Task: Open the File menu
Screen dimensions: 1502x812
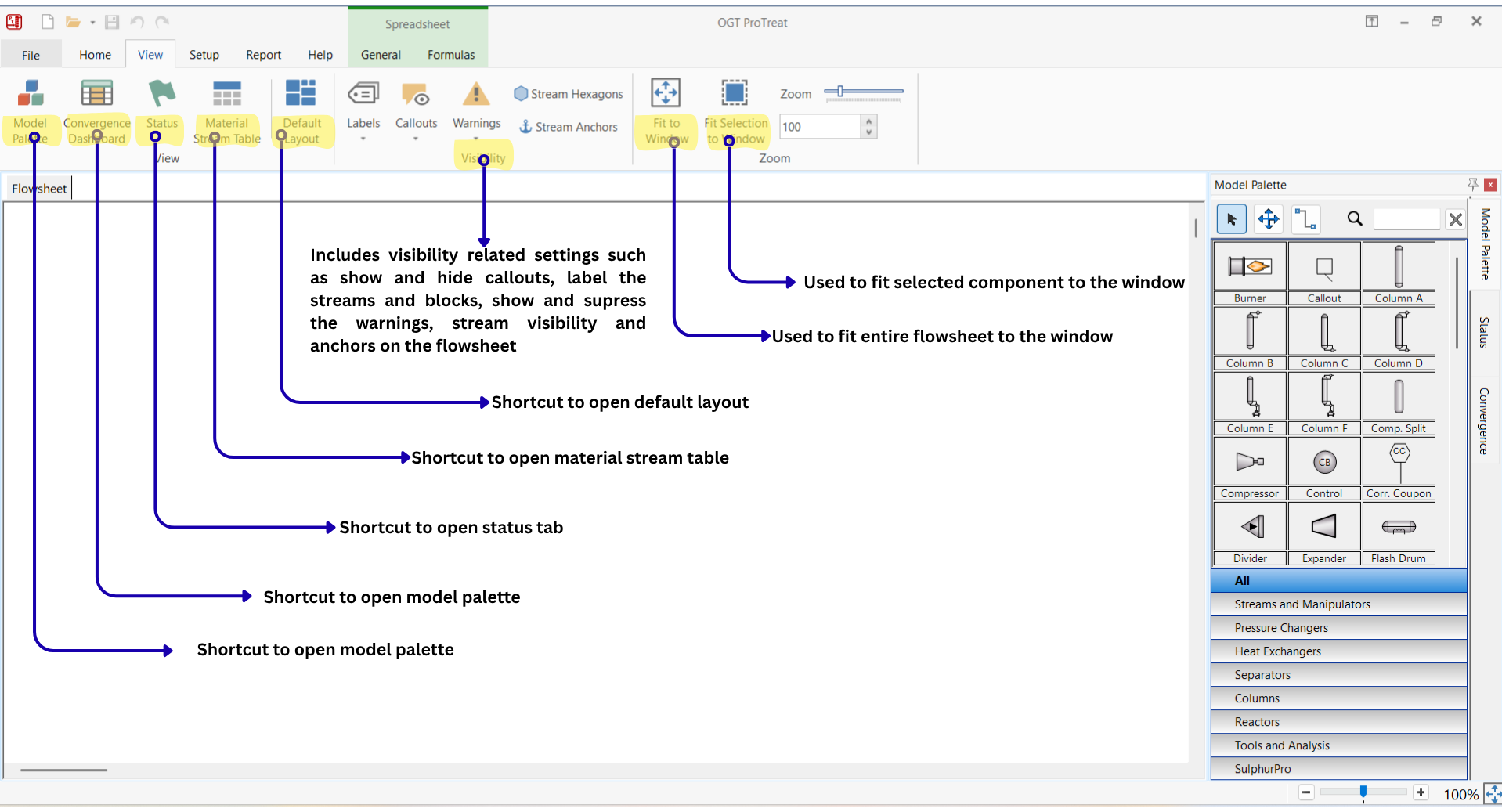Action: click(31, 55)
